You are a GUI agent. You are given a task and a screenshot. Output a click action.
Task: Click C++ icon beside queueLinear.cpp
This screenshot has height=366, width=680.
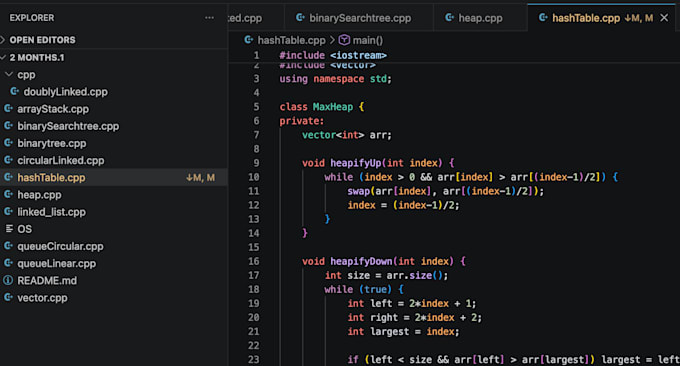click(8, 263)
